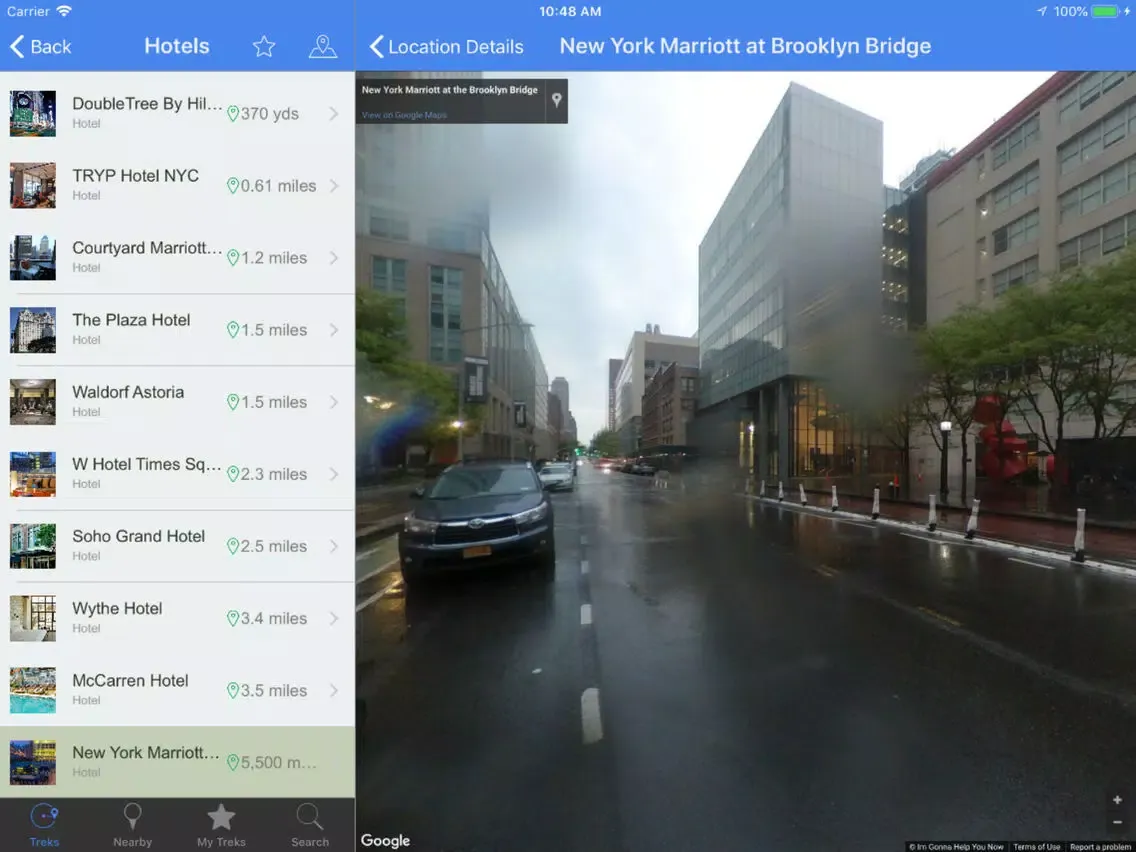
Task: Select The Plaza Hotel thumbnail
Action: tap(33, 330)
